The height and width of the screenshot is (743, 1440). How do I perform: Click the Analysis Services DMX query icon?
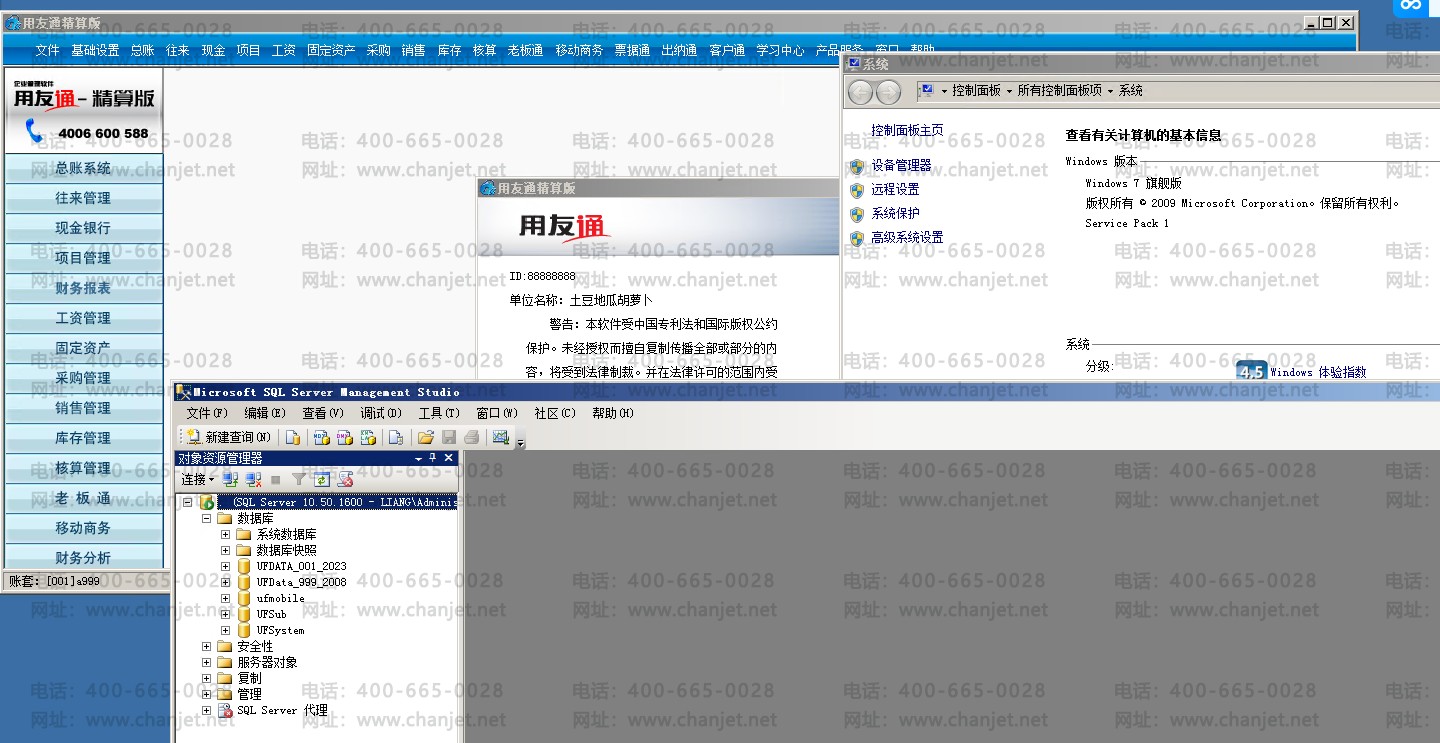344,437
